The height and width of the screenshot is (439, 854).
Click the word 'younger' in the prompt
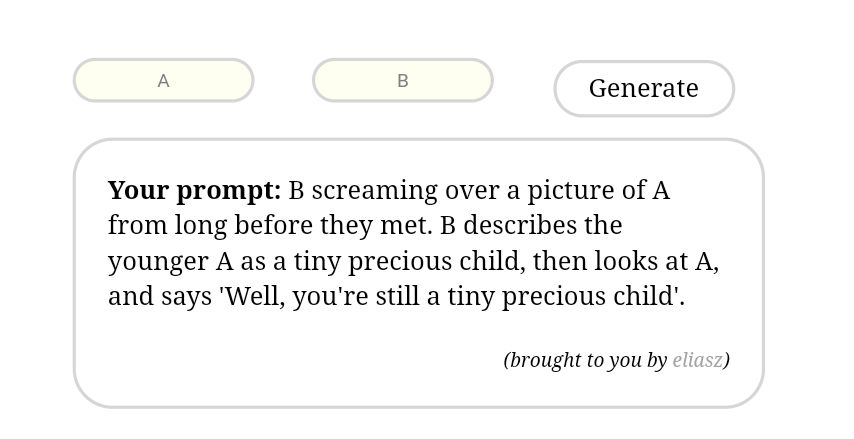click(158, 262)
